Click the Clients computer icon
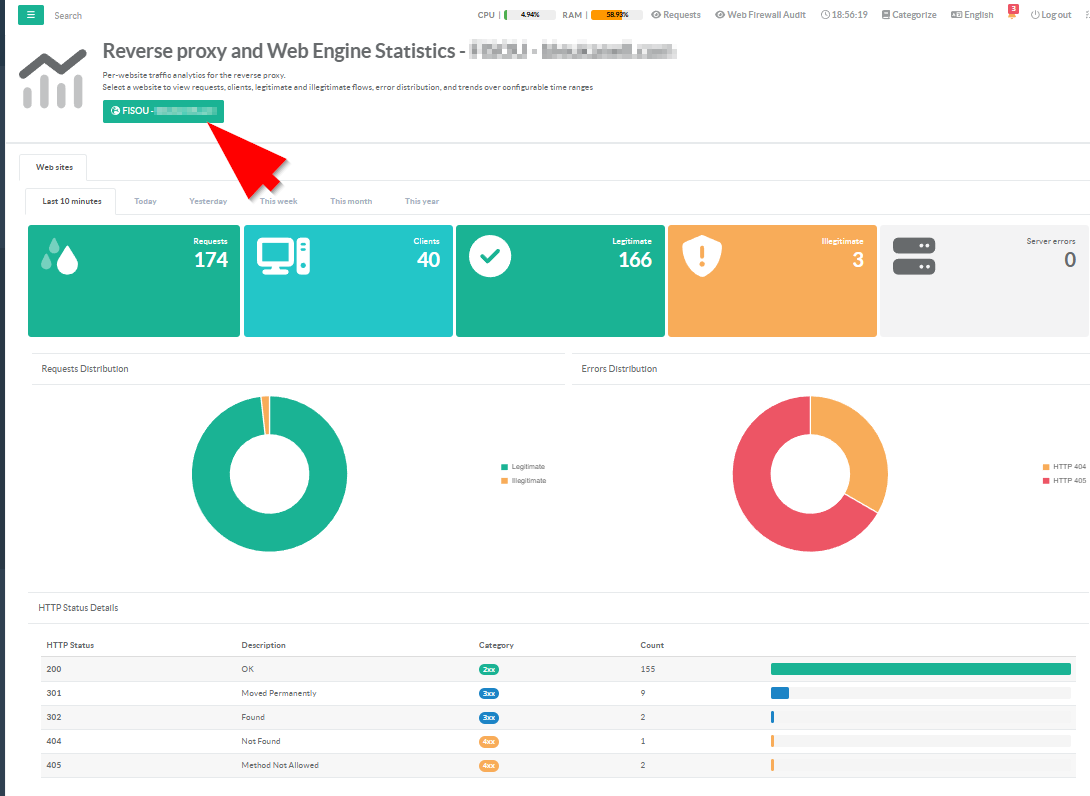The height and width of the screenshot is (796, 1090). (x=284, y=256)
